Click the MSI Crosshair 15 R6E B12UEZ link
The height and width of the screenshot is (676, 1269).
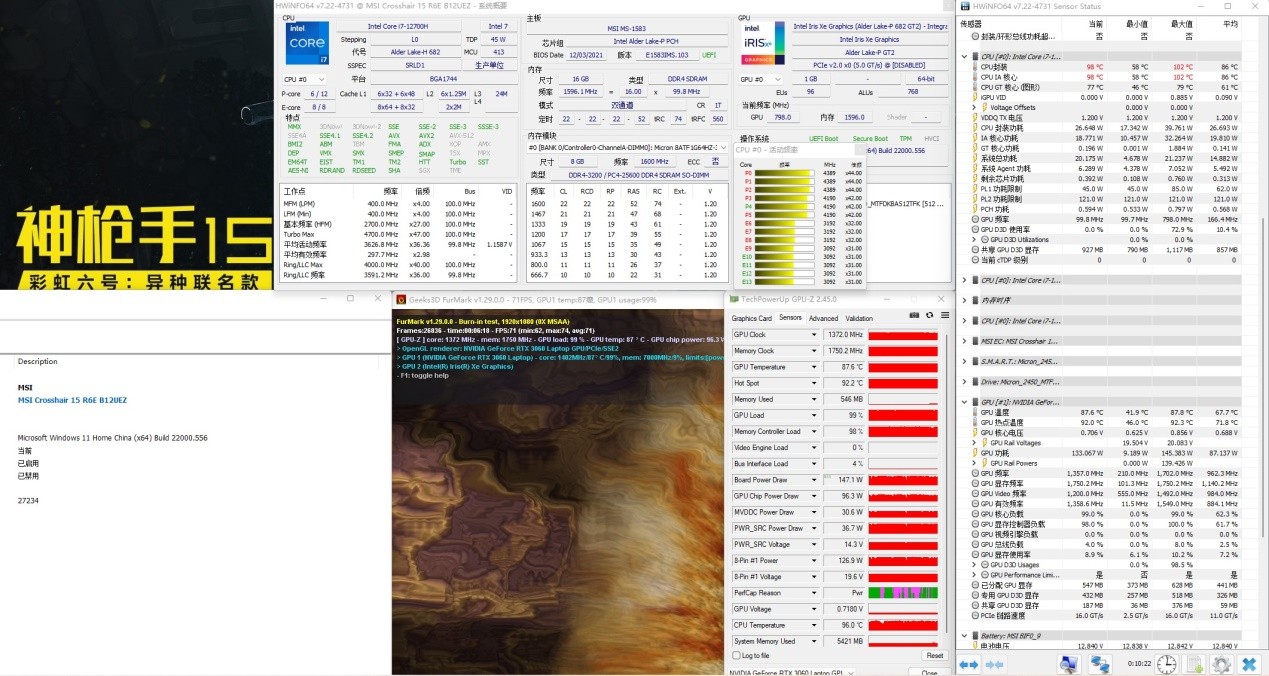(x=73, y=400)
